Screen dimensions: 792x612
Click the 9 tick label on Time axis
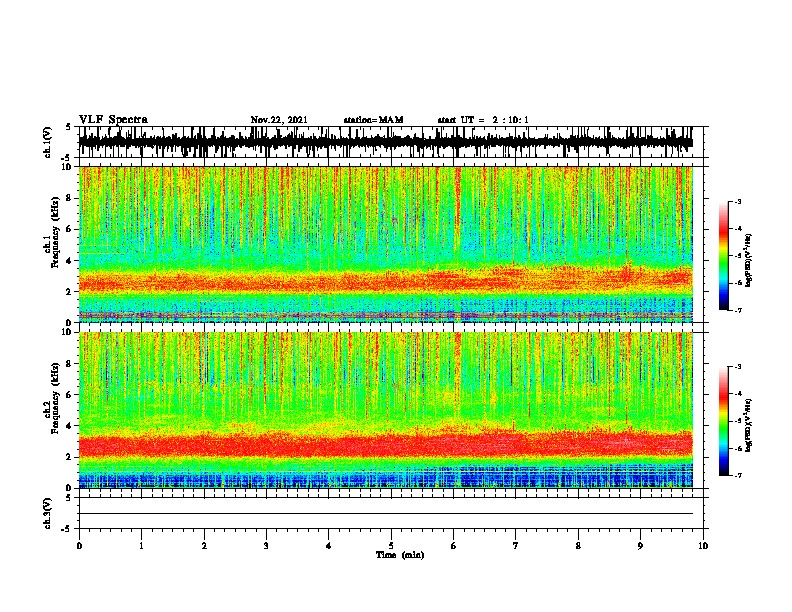pos(640,545)
